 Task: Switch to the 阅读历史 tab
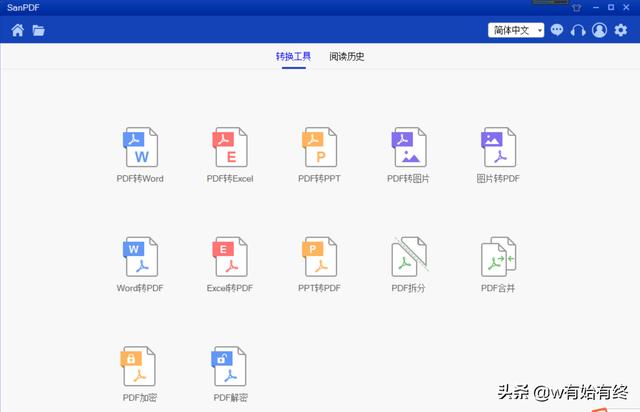point(347,56)
